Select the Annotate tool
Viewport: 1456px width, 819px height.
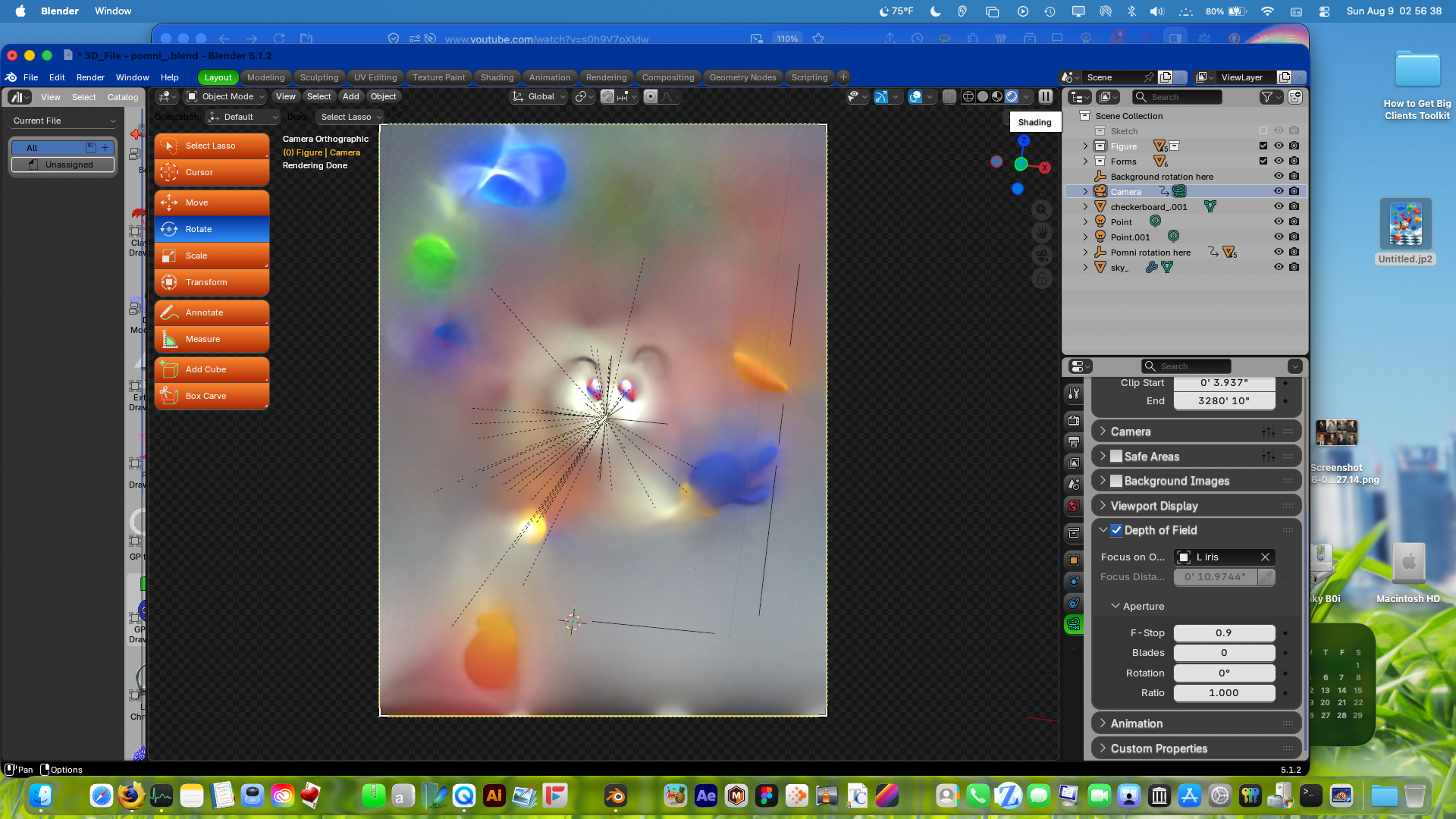tap(212, 312)
